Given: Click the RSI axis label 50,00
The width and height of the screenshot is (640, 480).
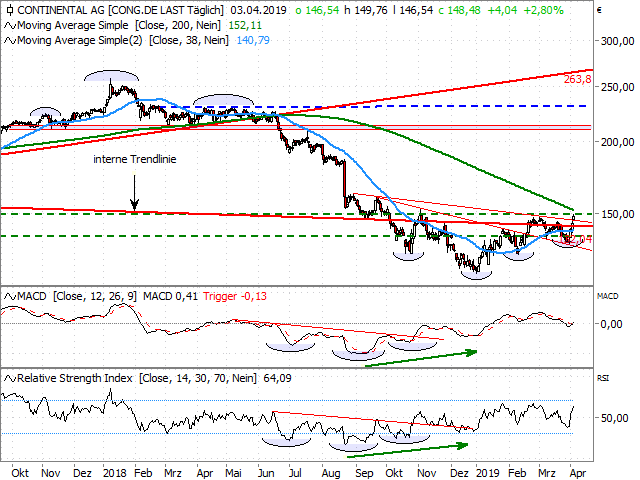Looking at the screenshot, I should point(615,418).
